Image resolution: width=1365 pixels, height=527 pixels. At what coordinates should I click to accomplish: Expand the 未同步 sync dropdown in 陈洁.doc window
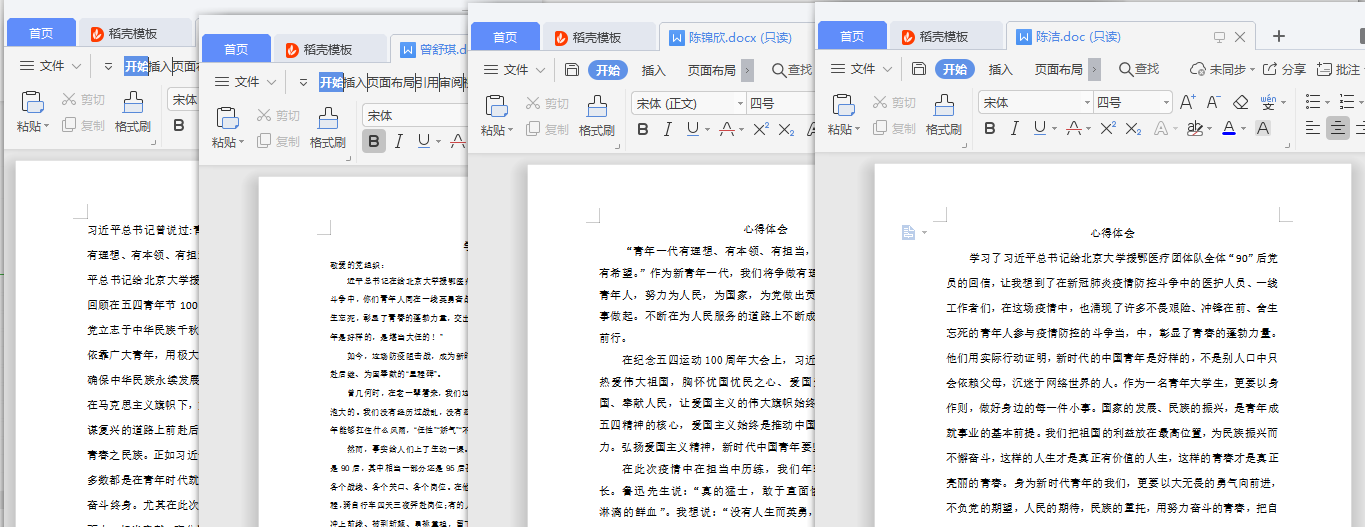click(1253, 70)
